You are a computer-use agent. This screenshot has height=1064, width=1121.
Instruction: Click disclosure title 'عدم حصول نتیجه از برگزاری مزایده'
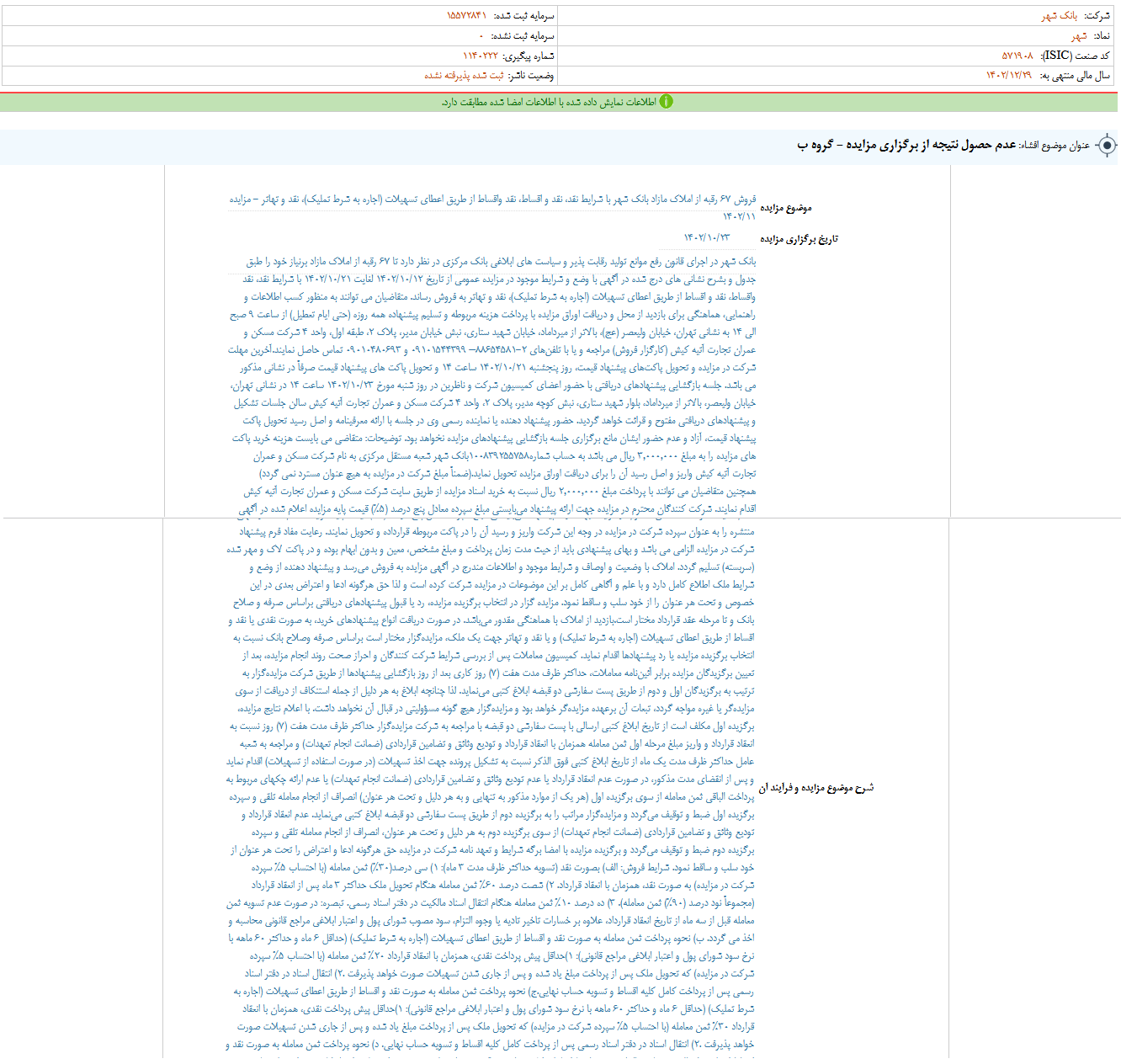(x=932, y=146)
